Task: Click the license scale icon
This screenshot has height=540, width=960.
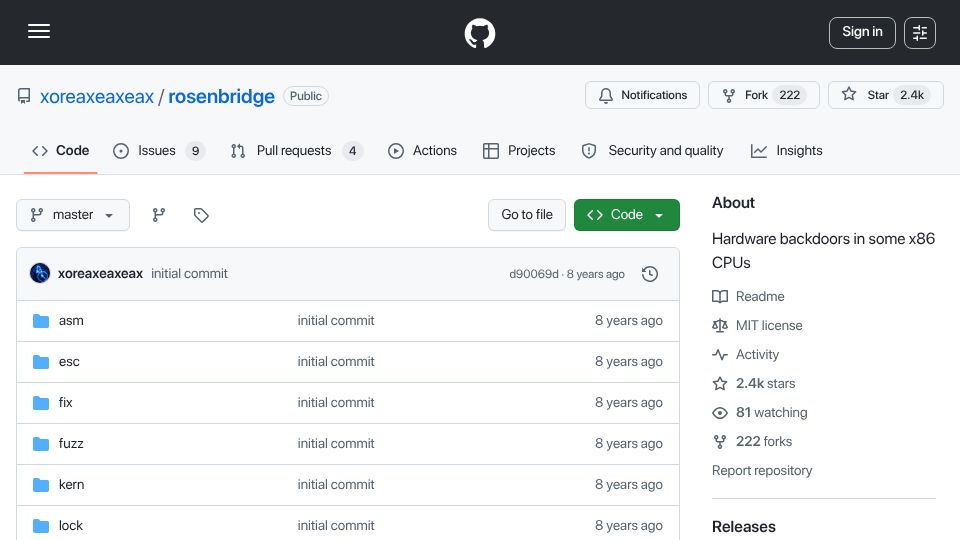Action: 720,326
